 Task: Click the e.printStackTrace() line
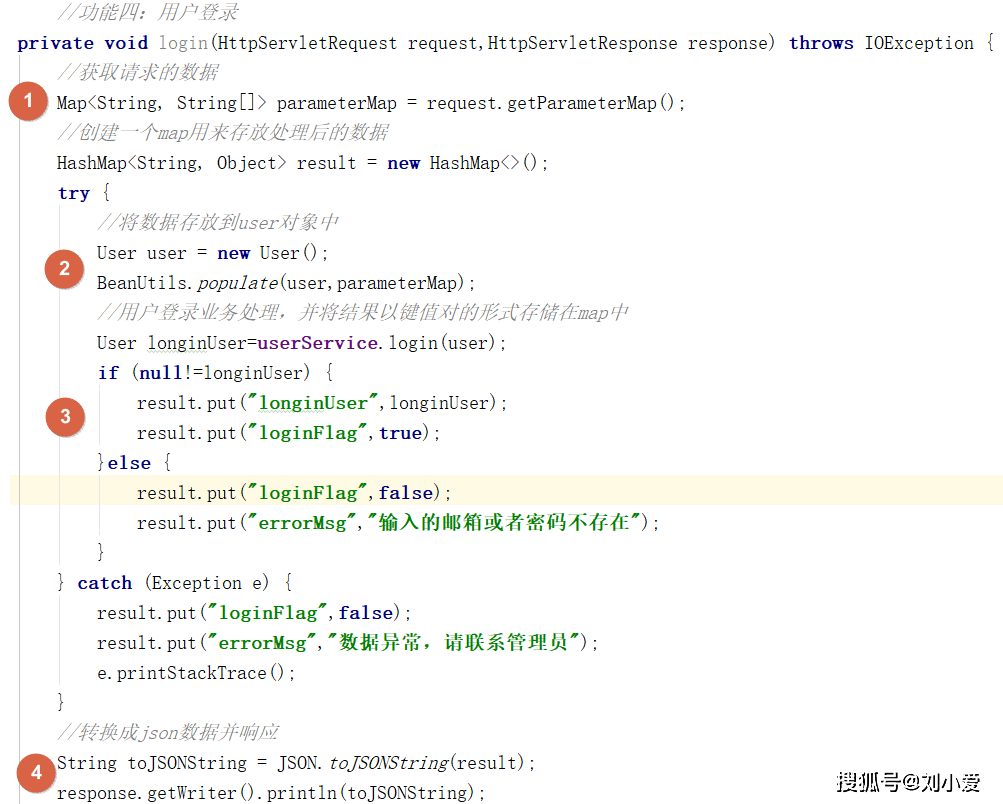point(196,673)
